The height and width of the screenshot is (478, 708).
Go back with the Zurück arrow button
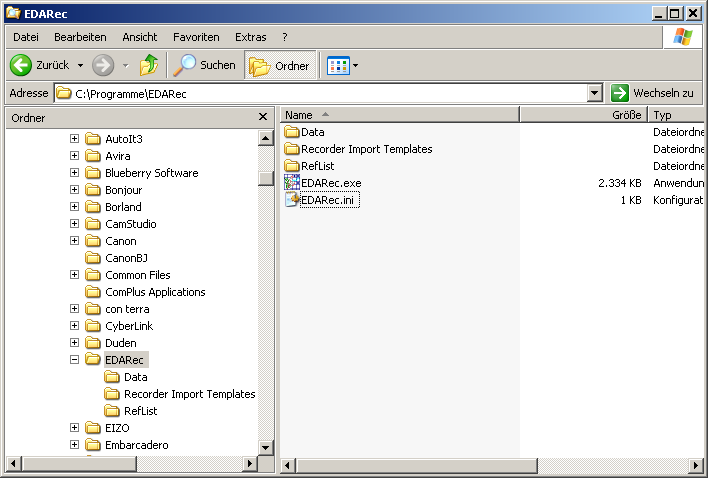pyautogui.click(x=40, y=65)
